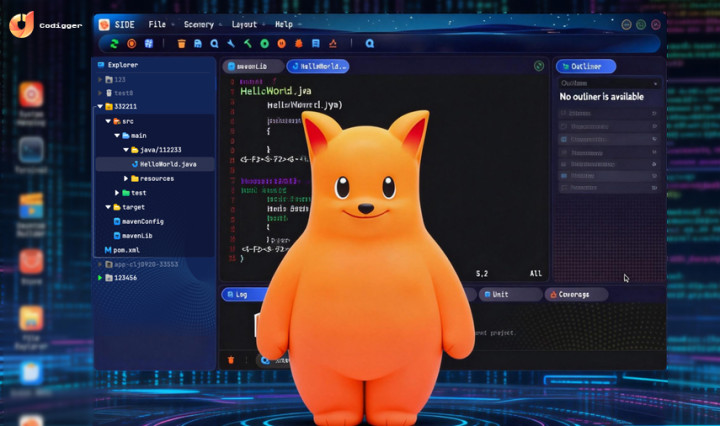The image size is (720, 426).
Task: Open the Log bottom tab
Action: click(x=245, y=295)
